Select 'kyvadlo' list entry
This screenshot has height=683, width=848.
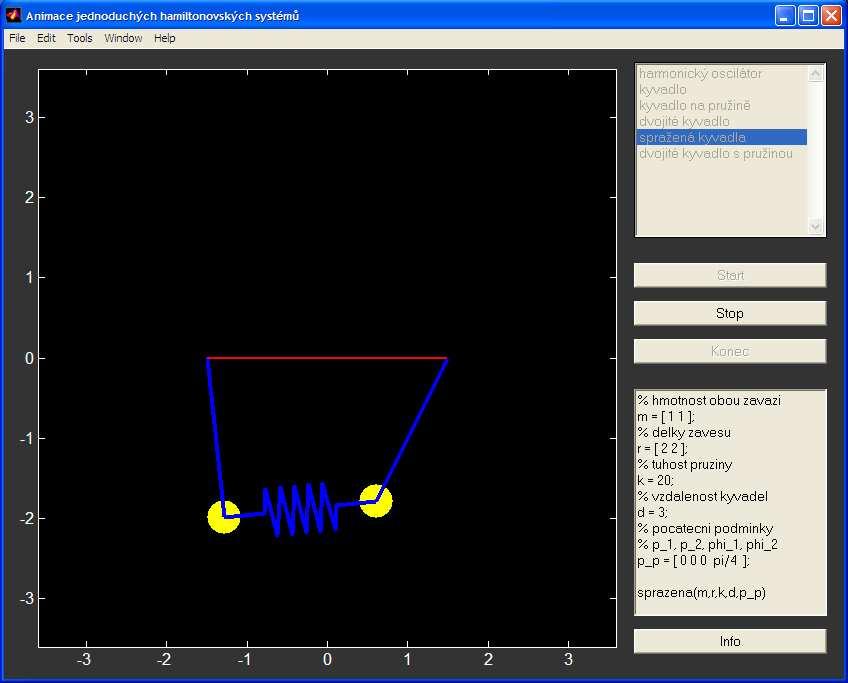click(x=721, y=89)
